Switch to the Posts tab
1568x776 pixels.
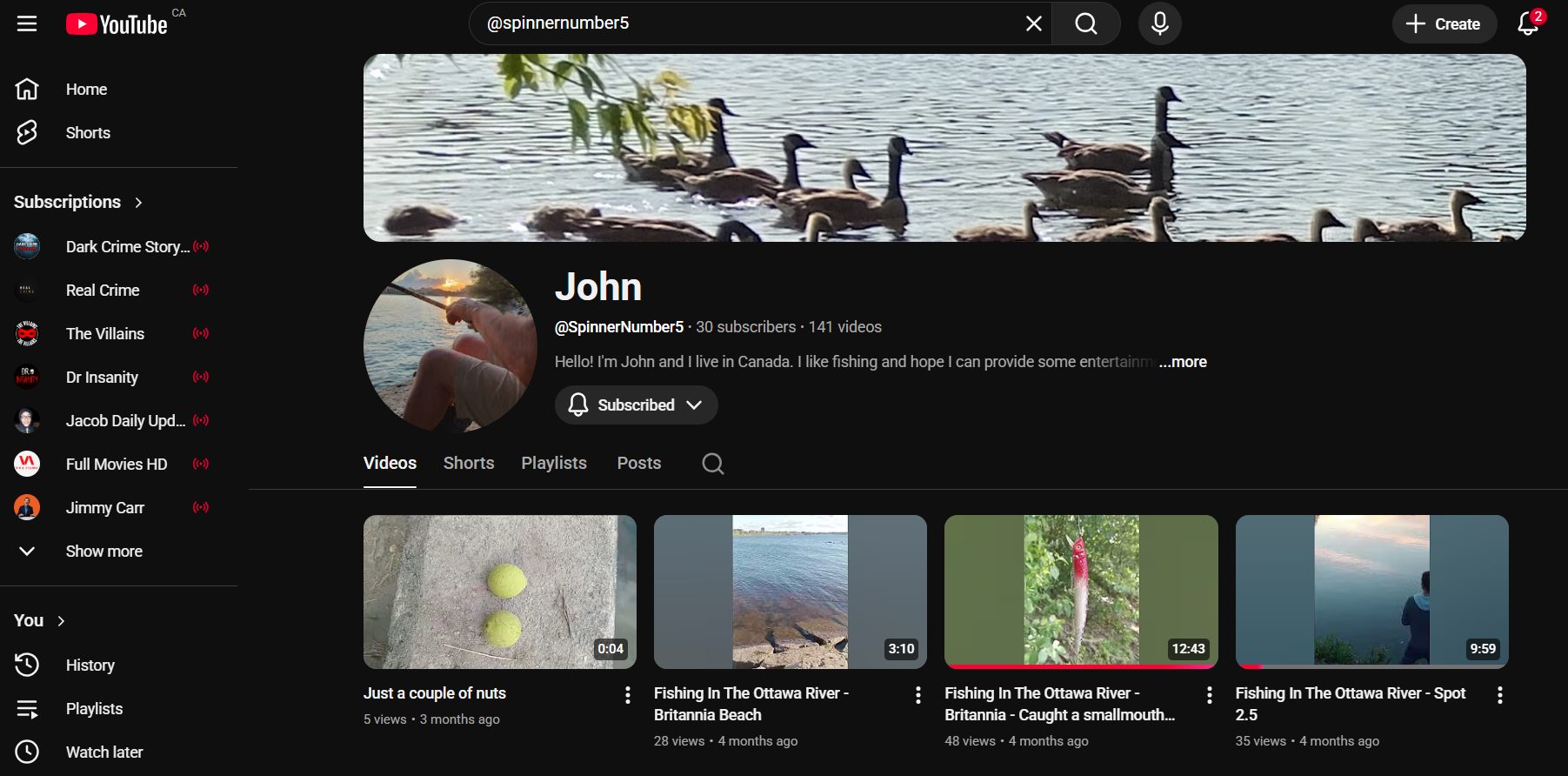[x=638, y=464]
